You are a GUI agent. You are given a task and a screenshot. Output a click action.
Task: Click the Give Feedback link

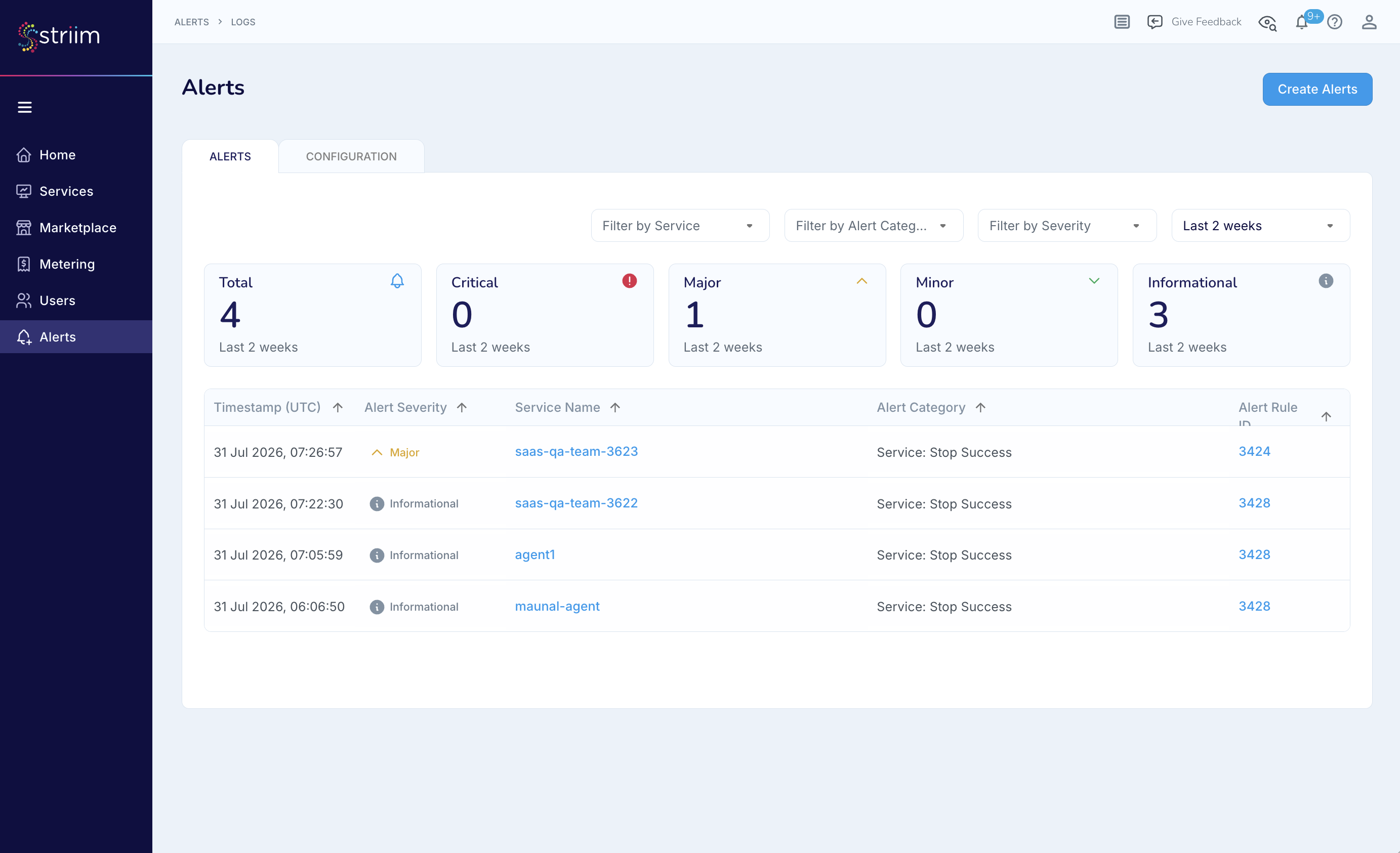click(x=1206, y=22)
